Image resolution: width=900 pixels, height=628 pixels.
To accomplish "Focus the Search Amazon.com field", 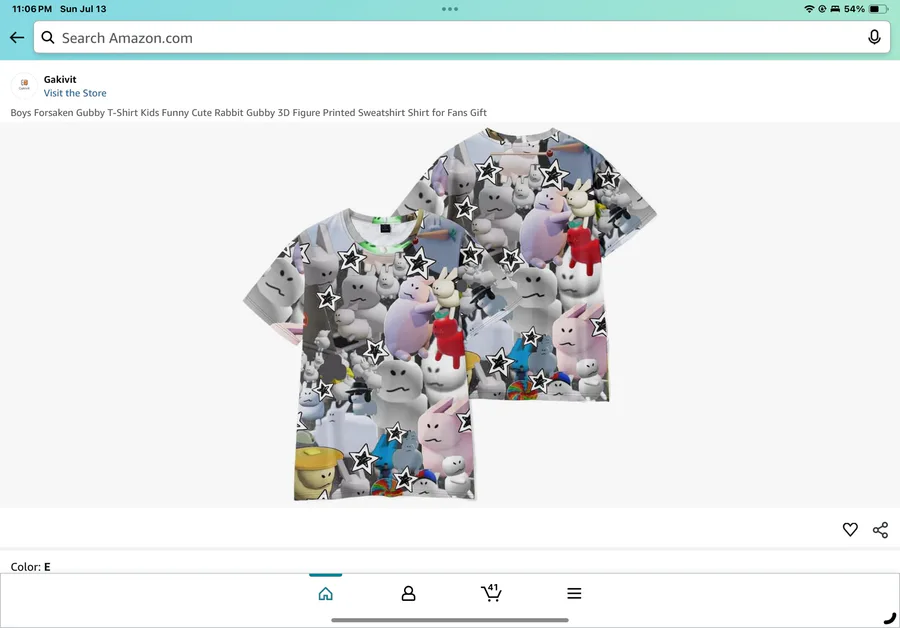I will point(461,37).
